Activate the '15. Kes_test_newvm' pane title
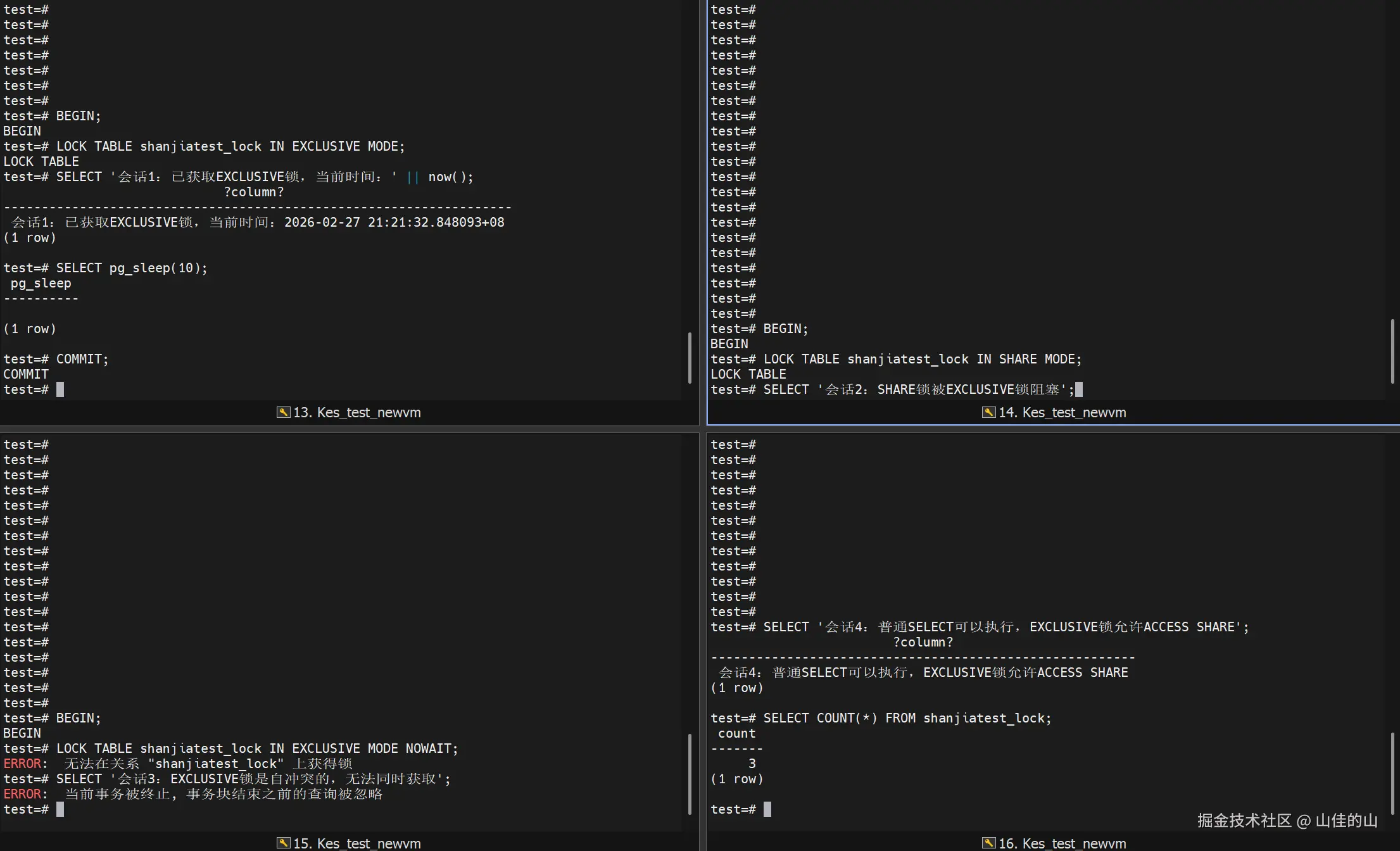1400x851 pixels. 356,843
